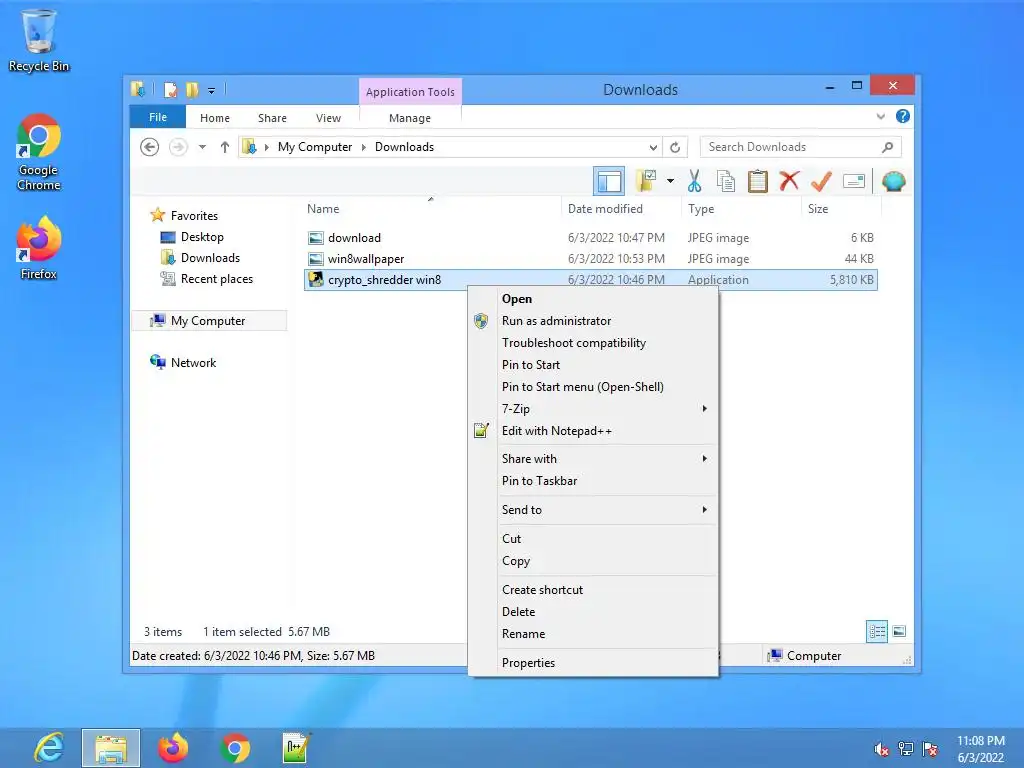Expand the arrow after My Computer breadcrumb
This screenshot has width=1024, height=768.
point(364,147)
